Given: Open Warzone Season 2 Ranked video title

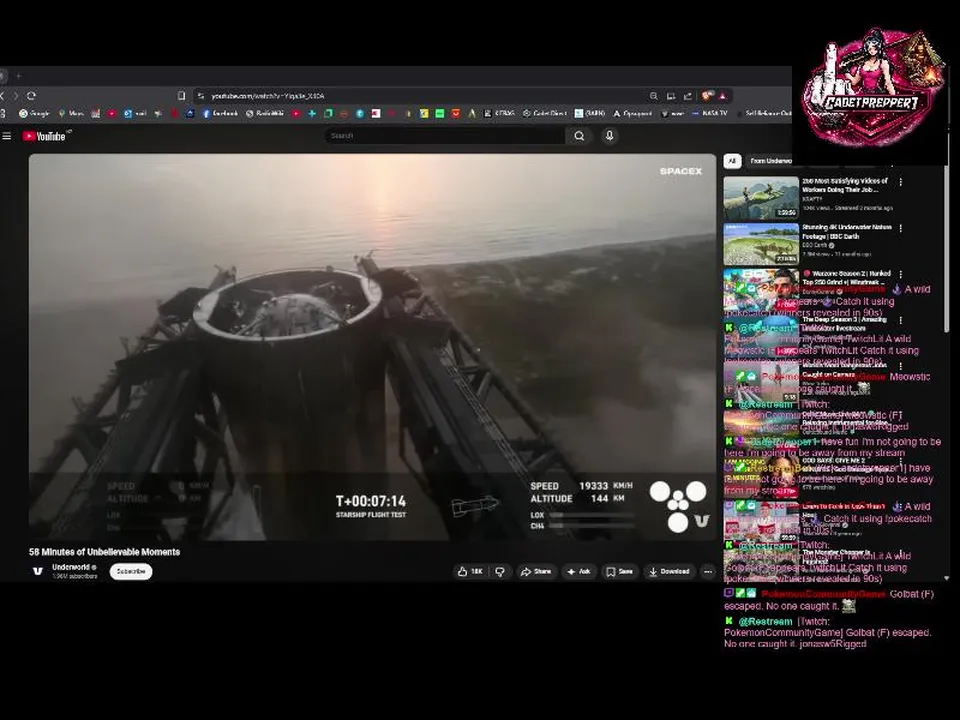Looking at the screenshot, I should 847,277.
